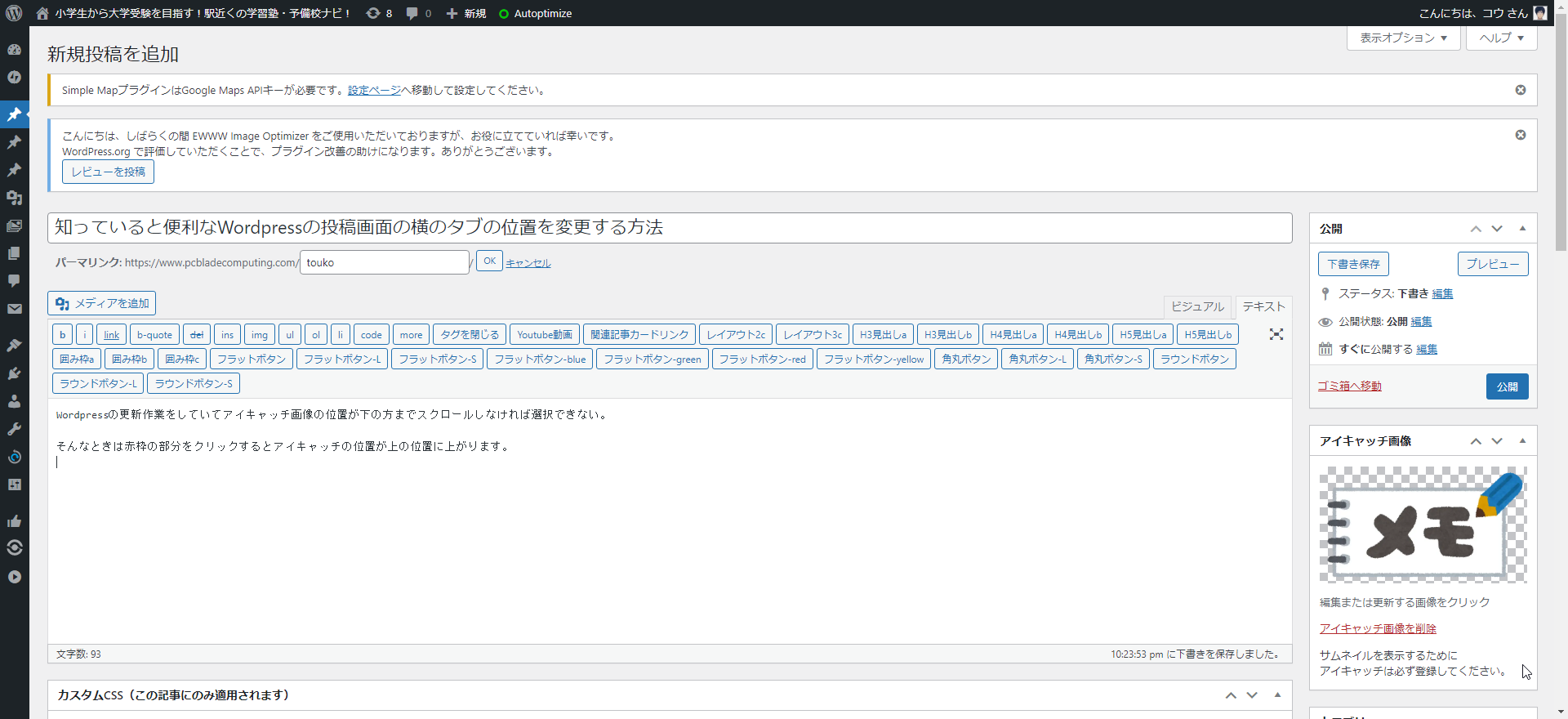Focus the permalink slug field containing touko

(385, 262)
